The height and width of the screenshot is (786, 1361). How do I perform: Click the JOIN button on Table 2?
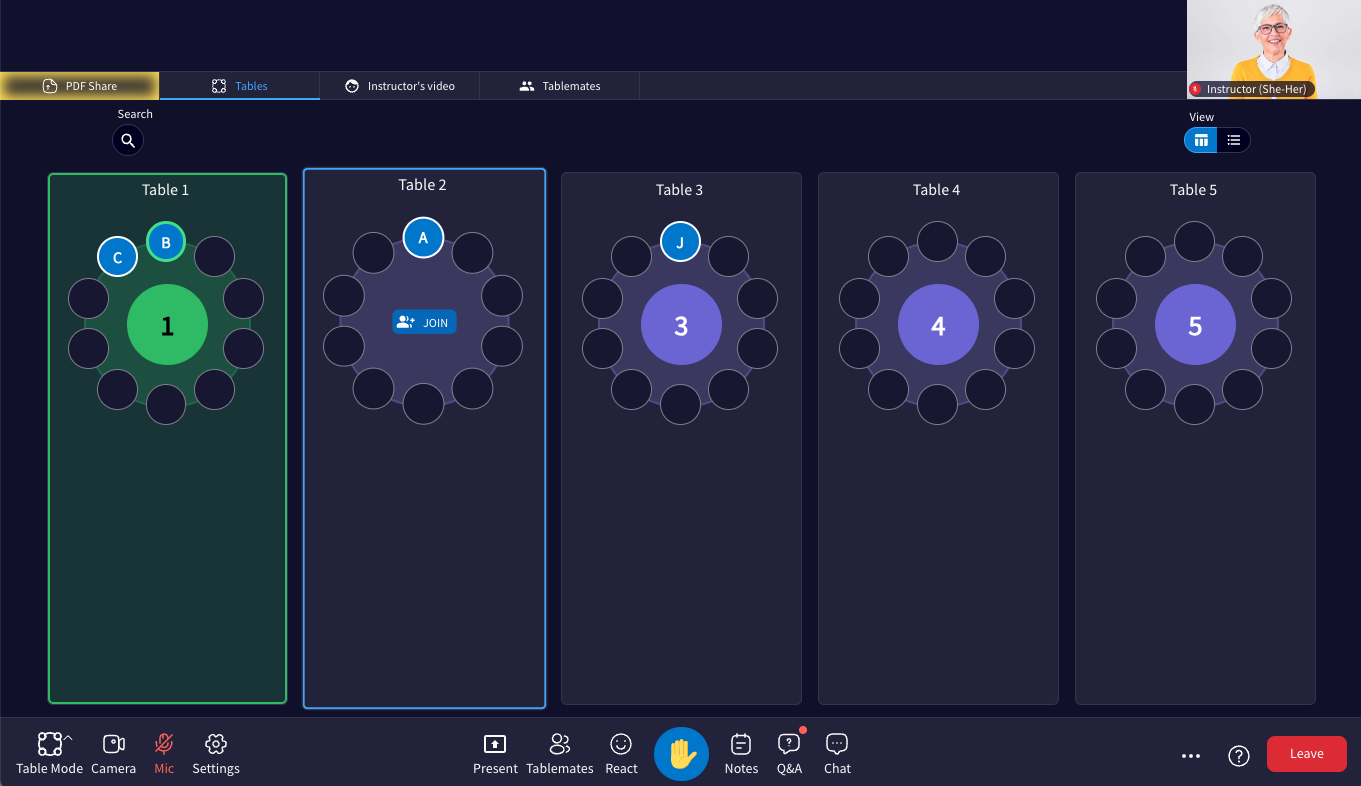[424, 322]
